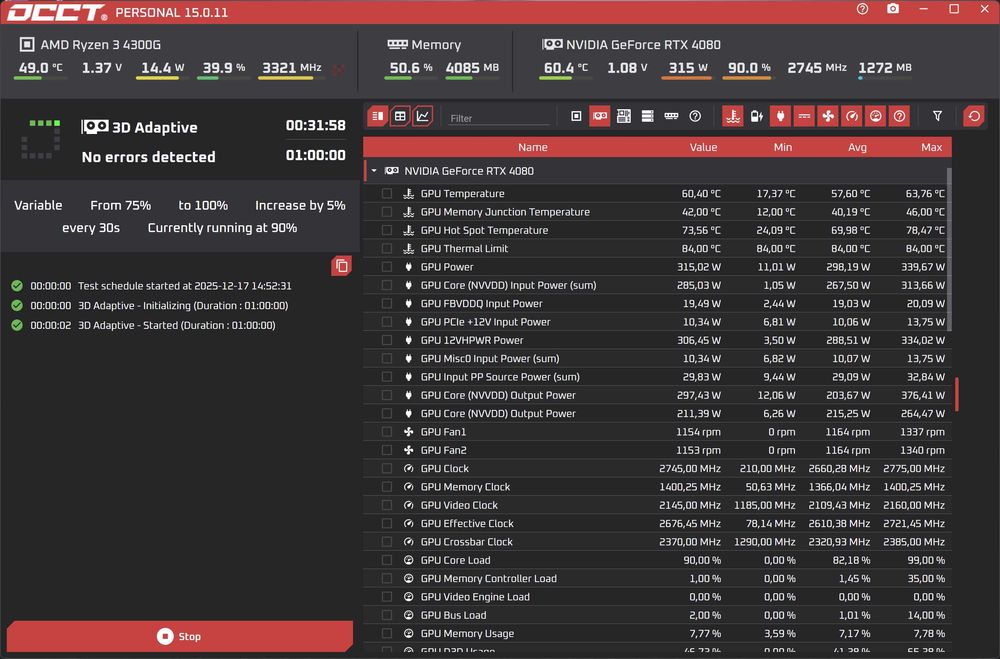Toggle the motherboard sensor source filter icon
Viewport: 1000px width, 659px height.
(624, 116)
